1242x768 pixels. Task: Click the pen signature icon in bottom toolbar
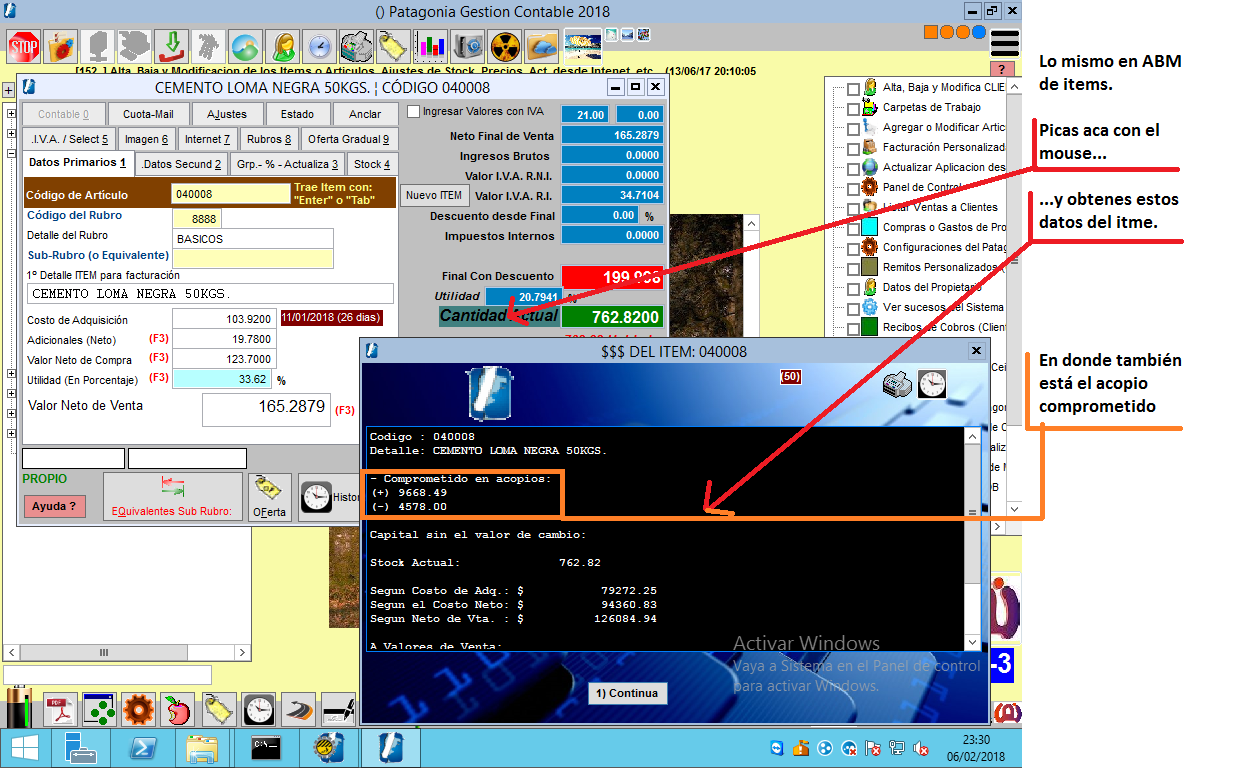pos(338,709)
